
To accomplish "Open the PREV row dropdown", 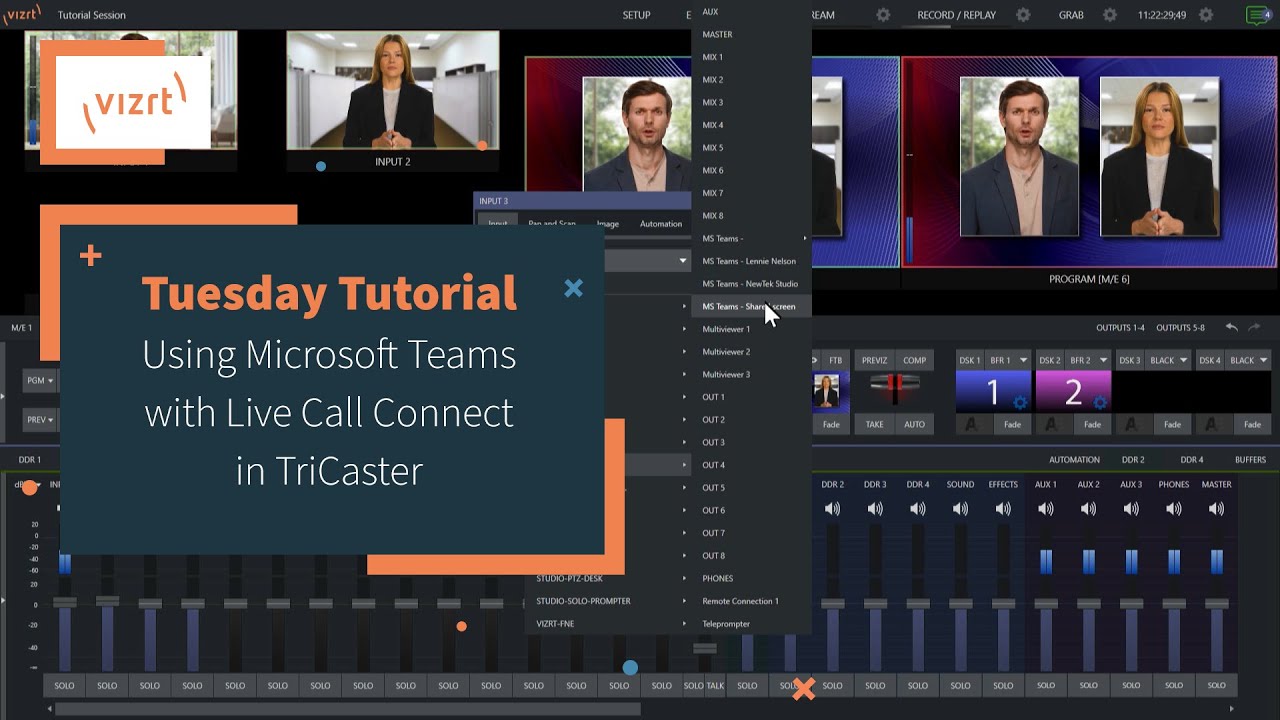I will pyautogui.click(x=40, y=420).
